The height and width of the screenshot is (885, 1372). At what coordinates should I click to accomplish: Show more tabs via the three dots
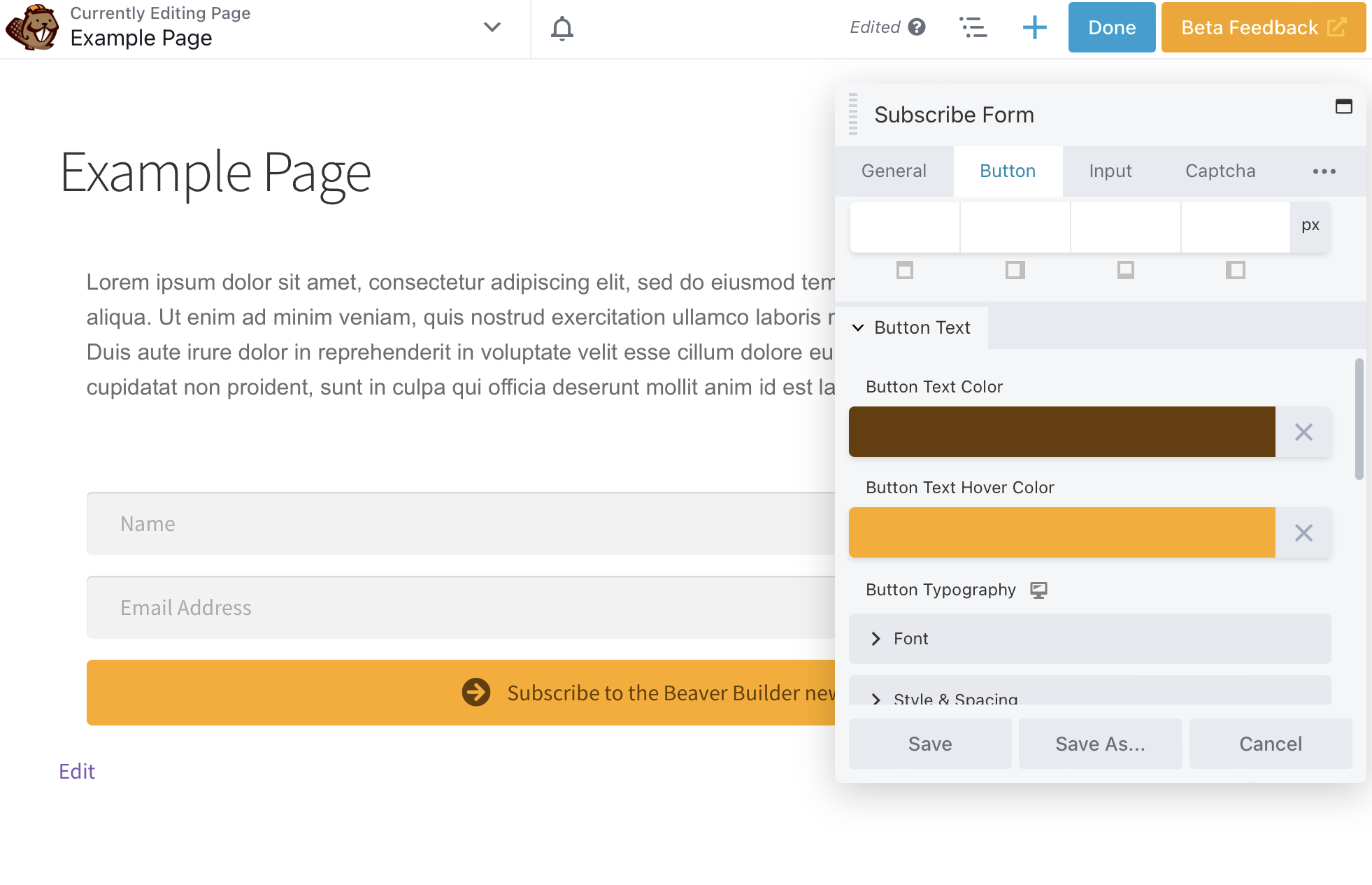[x=1324, y=171]
